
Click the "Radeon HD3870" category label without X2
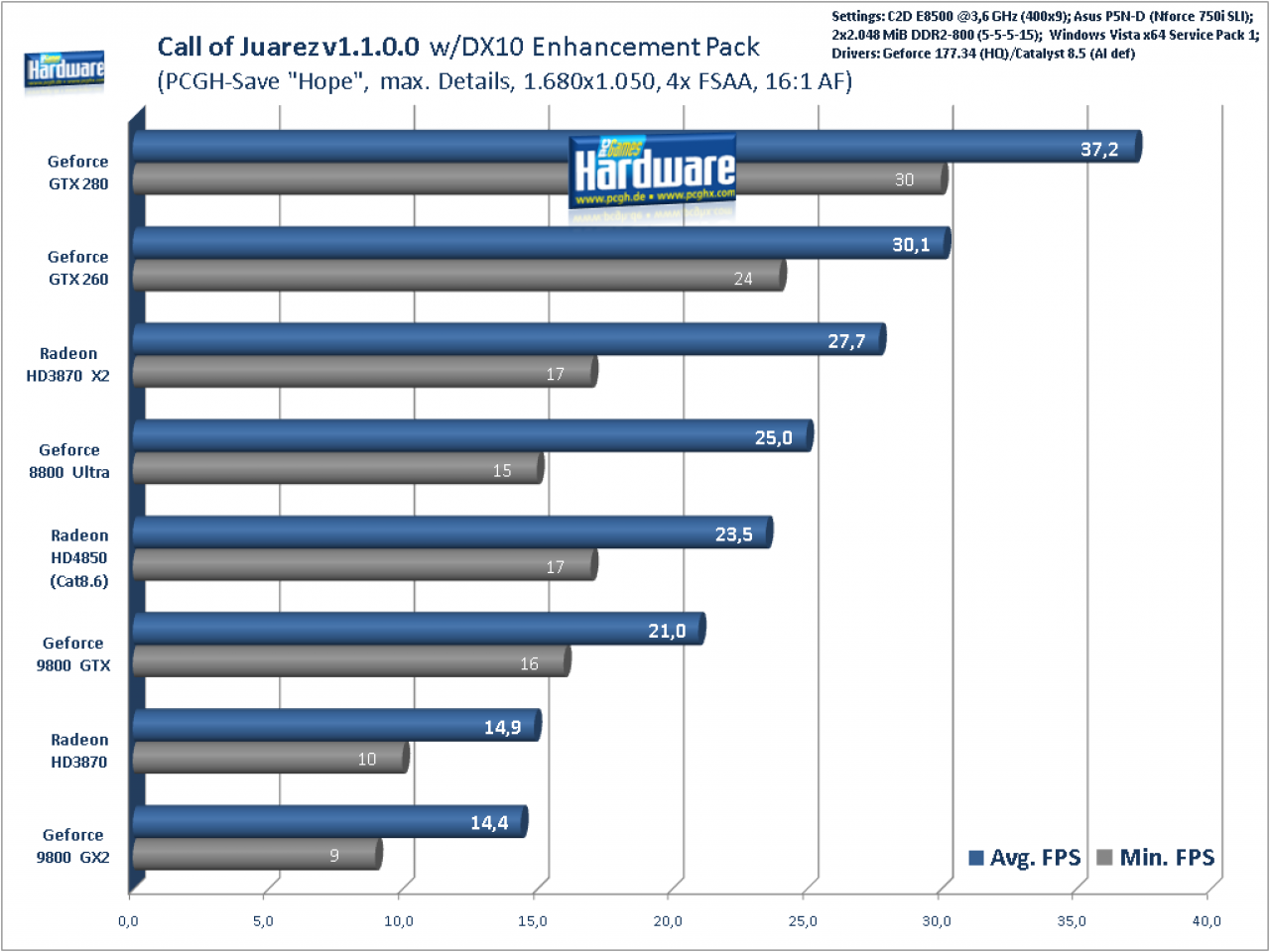click(79, 751)
